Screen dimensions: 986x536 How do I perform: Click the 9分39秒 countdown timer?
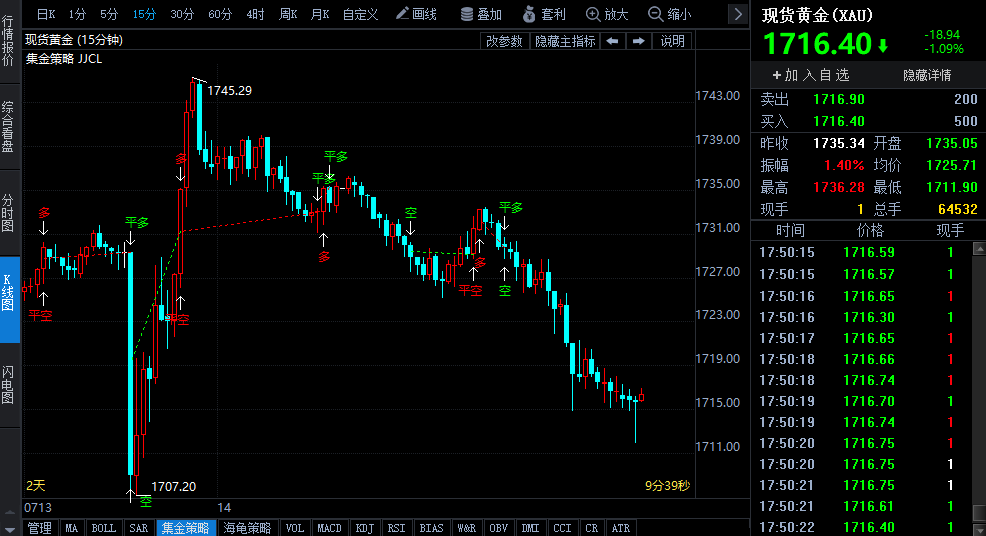pyautogui.click(x=667, y=486)
